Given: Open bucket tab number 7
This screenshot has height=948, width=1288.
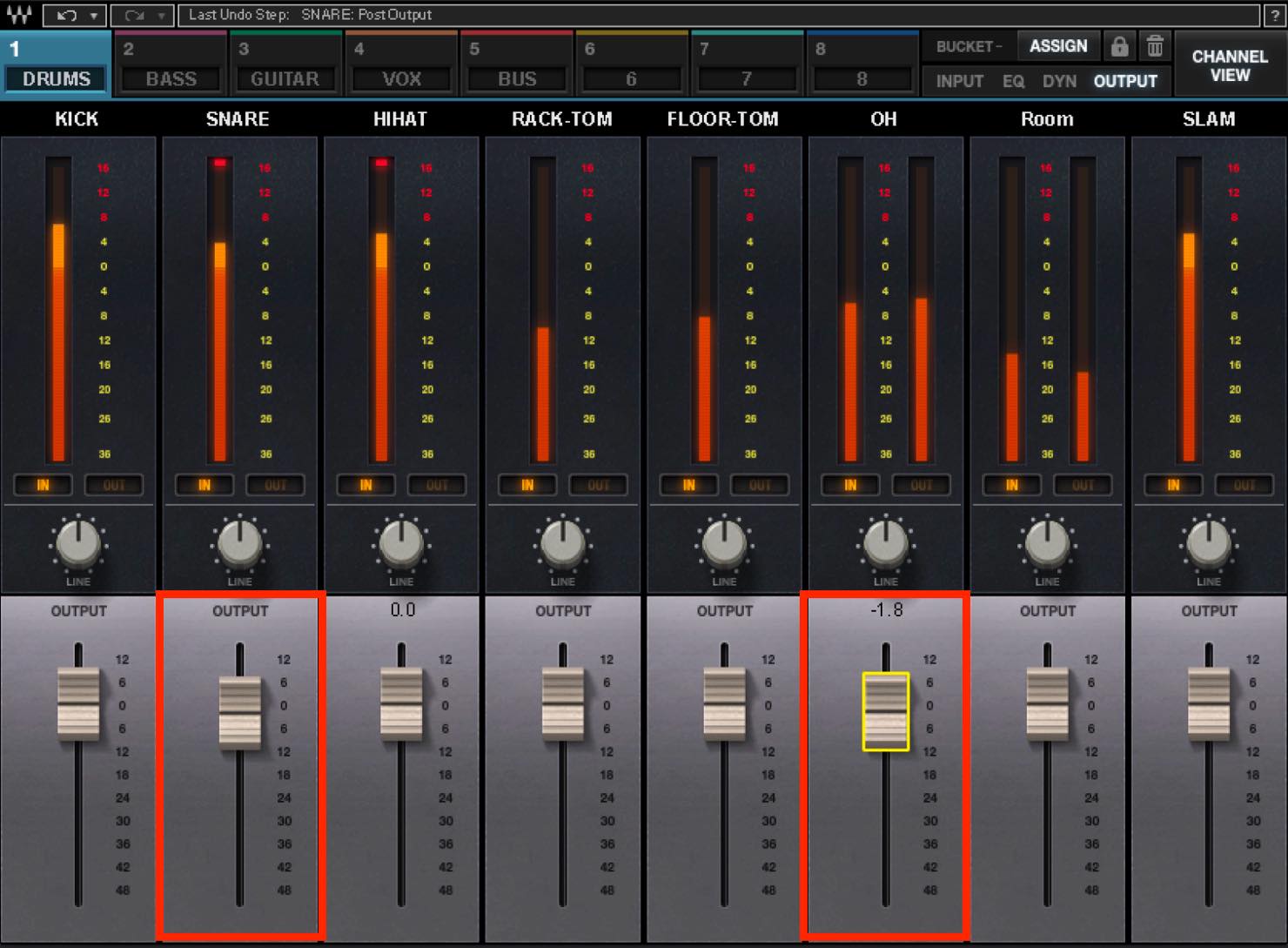Looking at the screenshot, I should 747,65.
